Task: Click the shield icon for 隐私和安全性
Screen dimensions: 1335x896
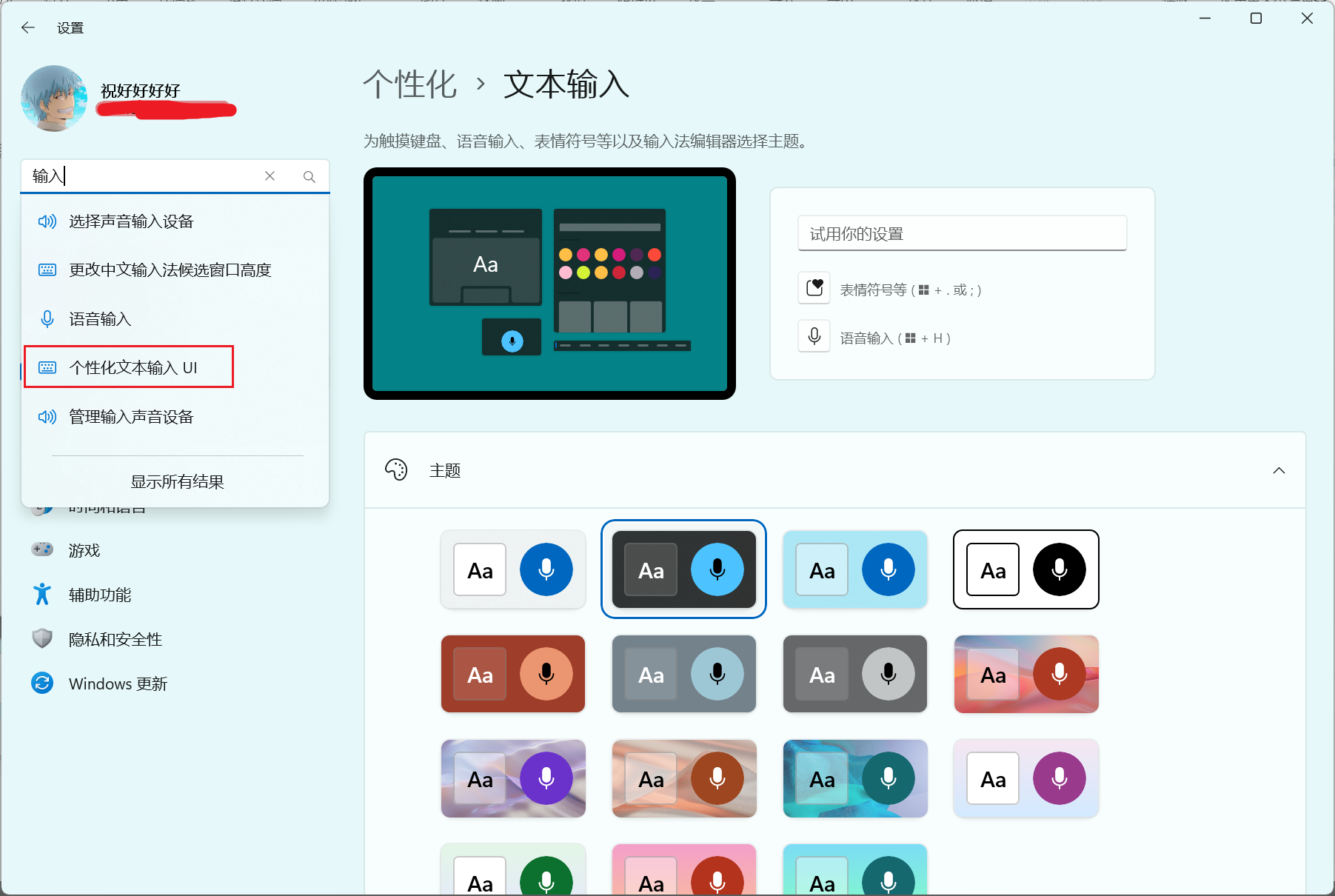Action: (x=42, y=638)
